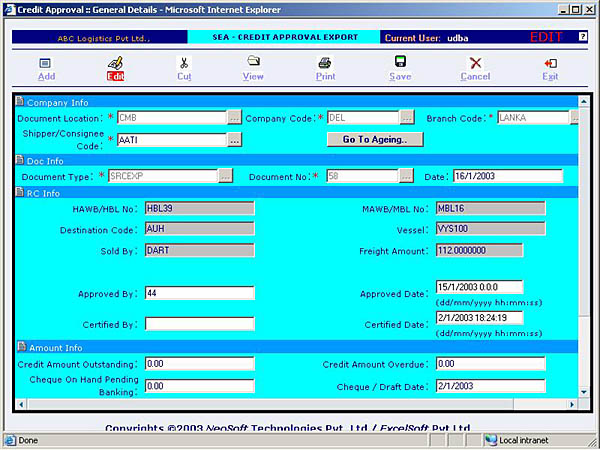Screen dimensions: 600x450
Task: Open lookup for Document Location
Action: (x=234, y=117)
